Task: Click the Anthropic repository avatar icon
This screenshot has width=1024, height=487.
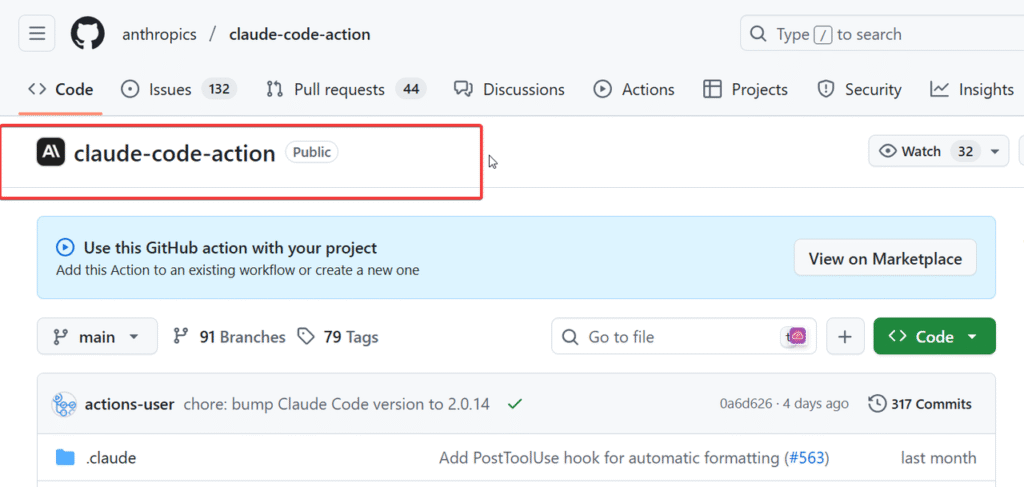Action: tap(51, 153)
